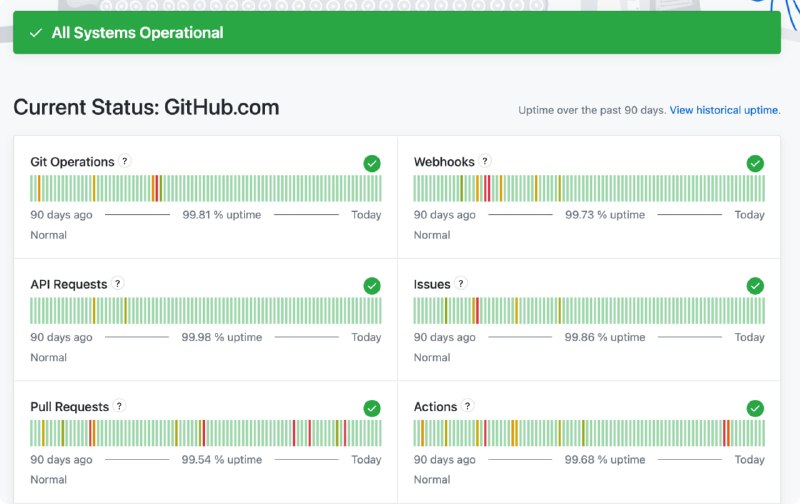Click the Git Operations uptime bar chart
This screenshot has height=504, width=800.
[x=206, y=188]
